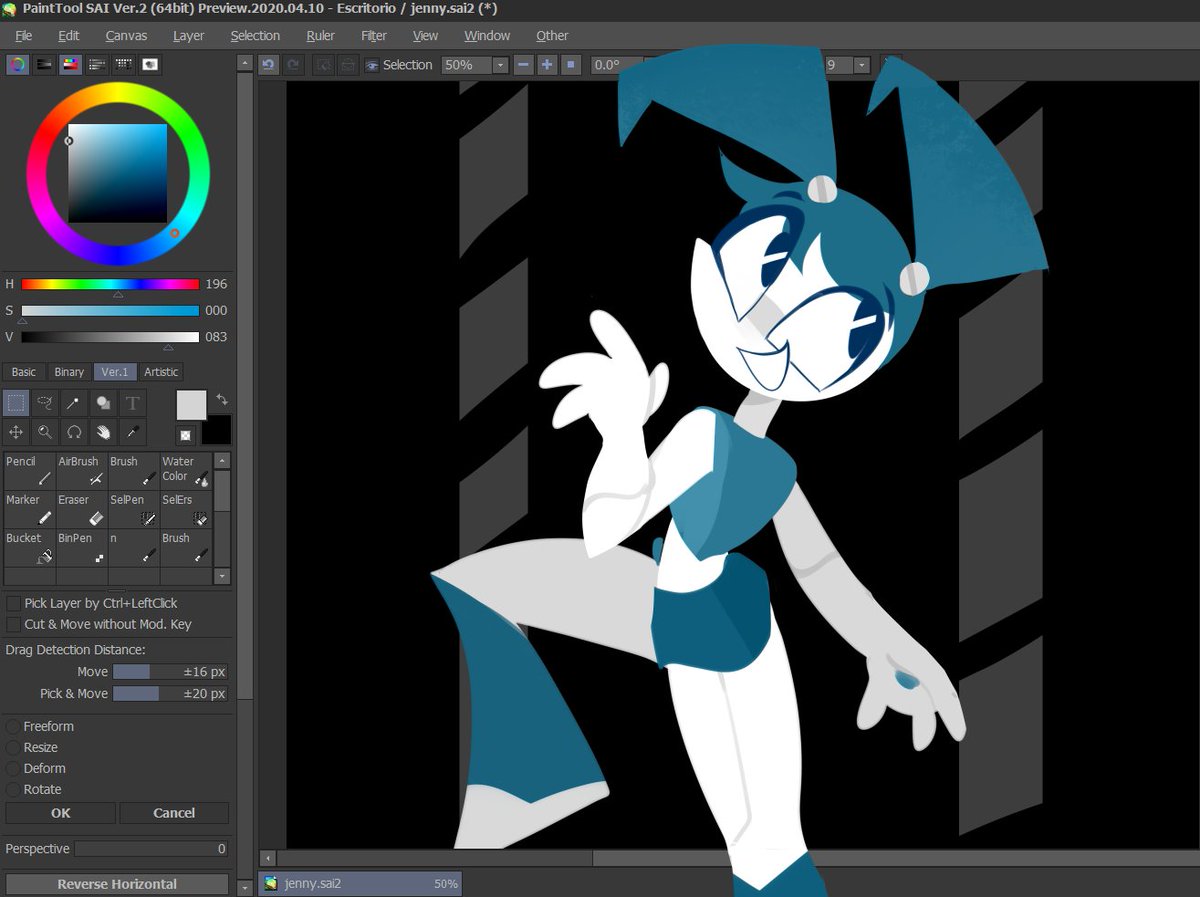Open the 50% zoom level dropdown
Screen dimensions: 1200x897
point(501,65)
